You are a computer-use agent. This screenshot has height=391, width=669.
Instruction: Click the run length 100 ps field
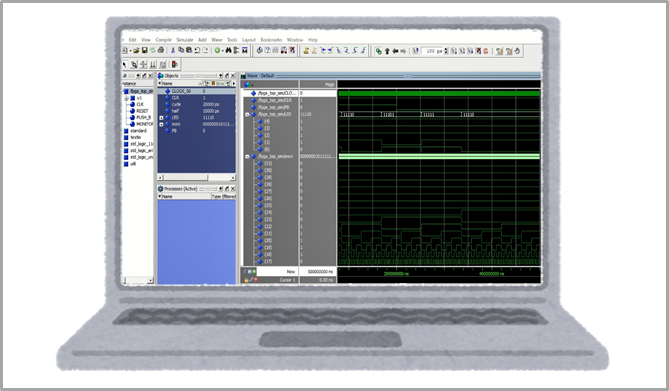click(433, 51)
